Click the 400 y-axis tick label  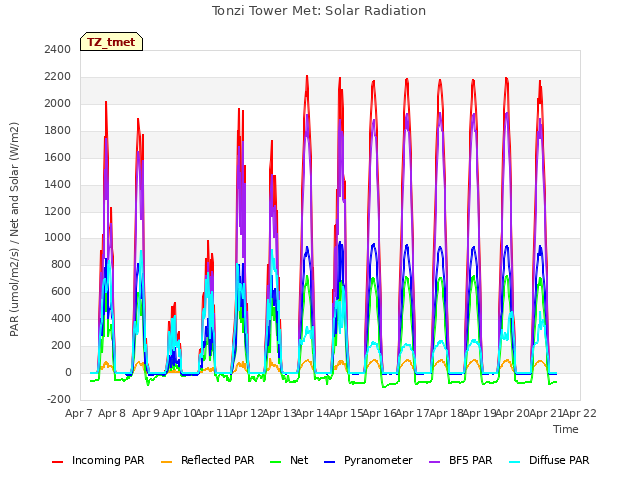61,318
